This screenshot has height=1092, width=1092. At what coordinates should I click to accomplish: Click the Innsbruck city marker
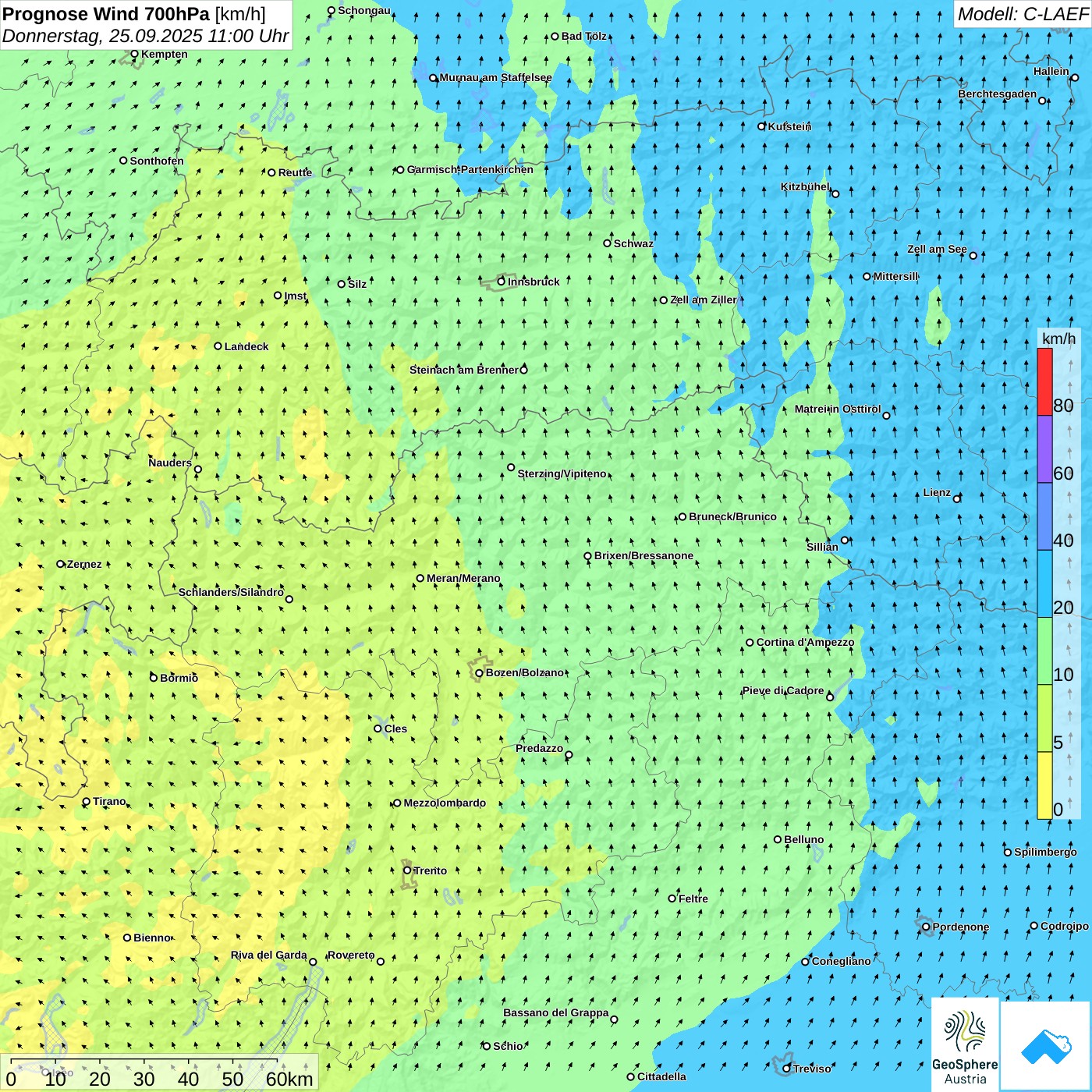click(x=502, y=282)
